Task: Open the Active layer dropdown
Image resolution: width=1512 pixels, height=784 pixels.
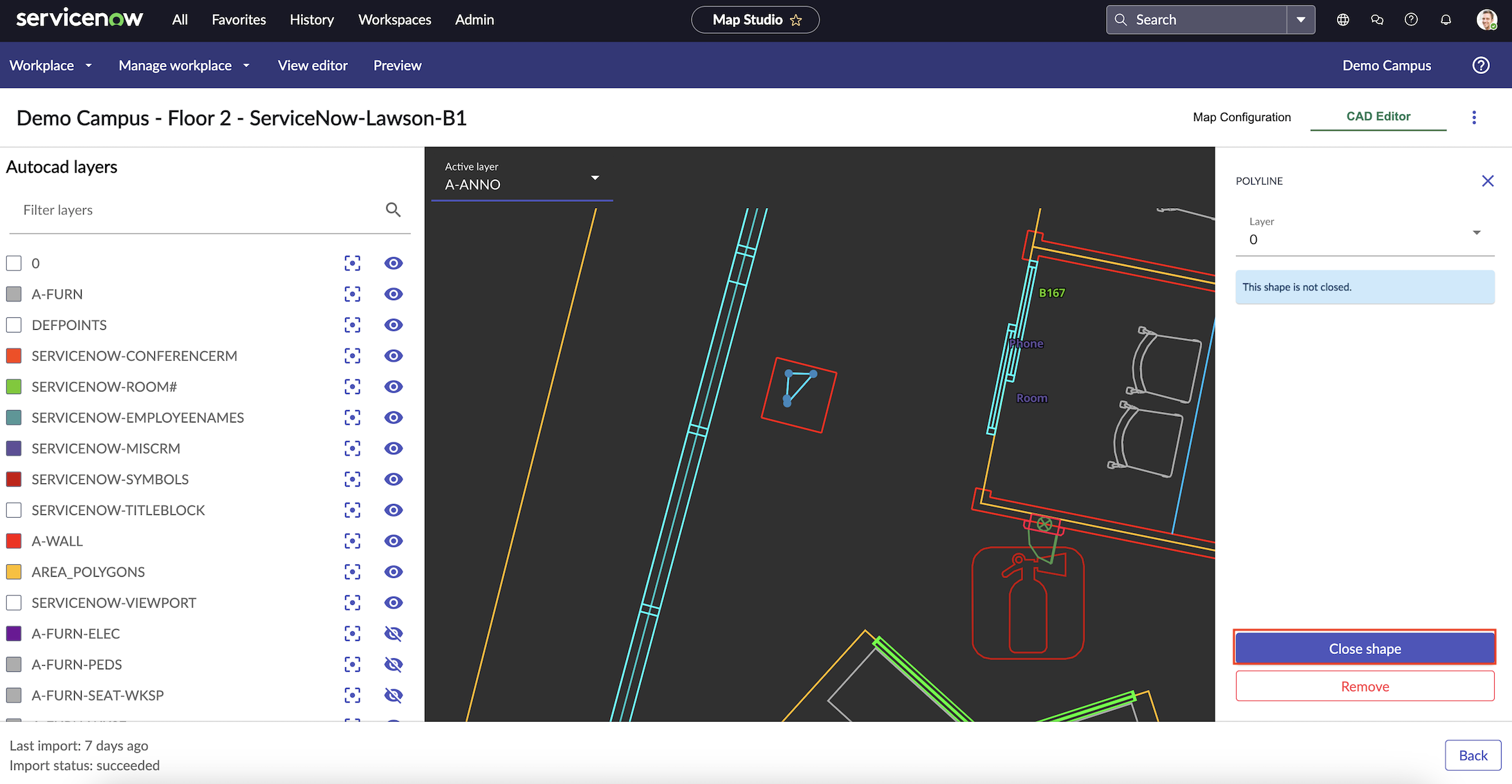Action: [x=522, y=178]
